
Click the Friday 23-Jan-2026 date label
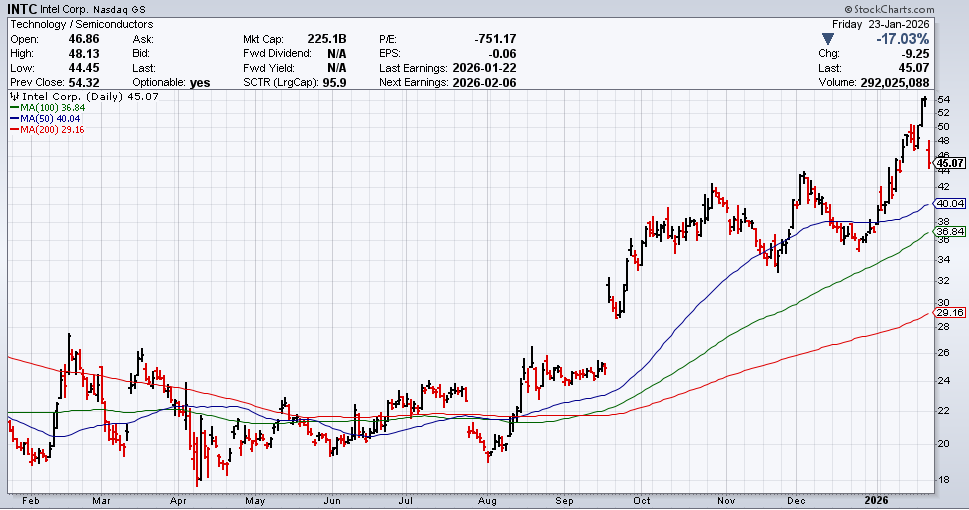(897, 23)
